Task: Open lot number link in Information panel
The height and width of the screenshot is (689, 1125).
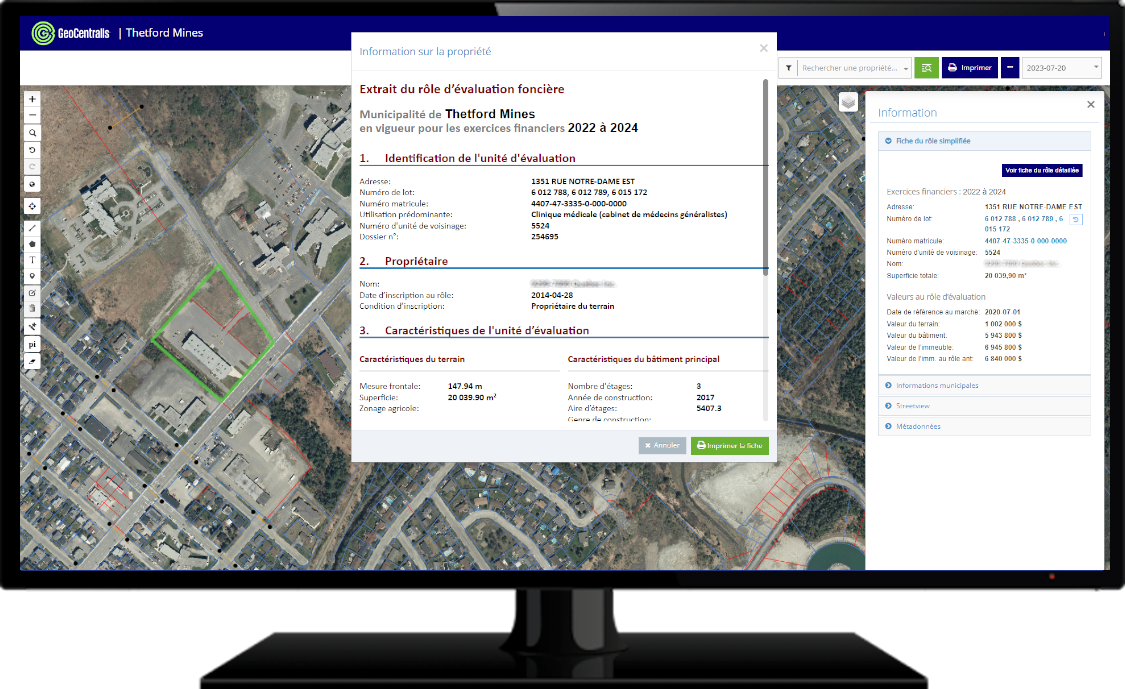Action: (1024, 224)
